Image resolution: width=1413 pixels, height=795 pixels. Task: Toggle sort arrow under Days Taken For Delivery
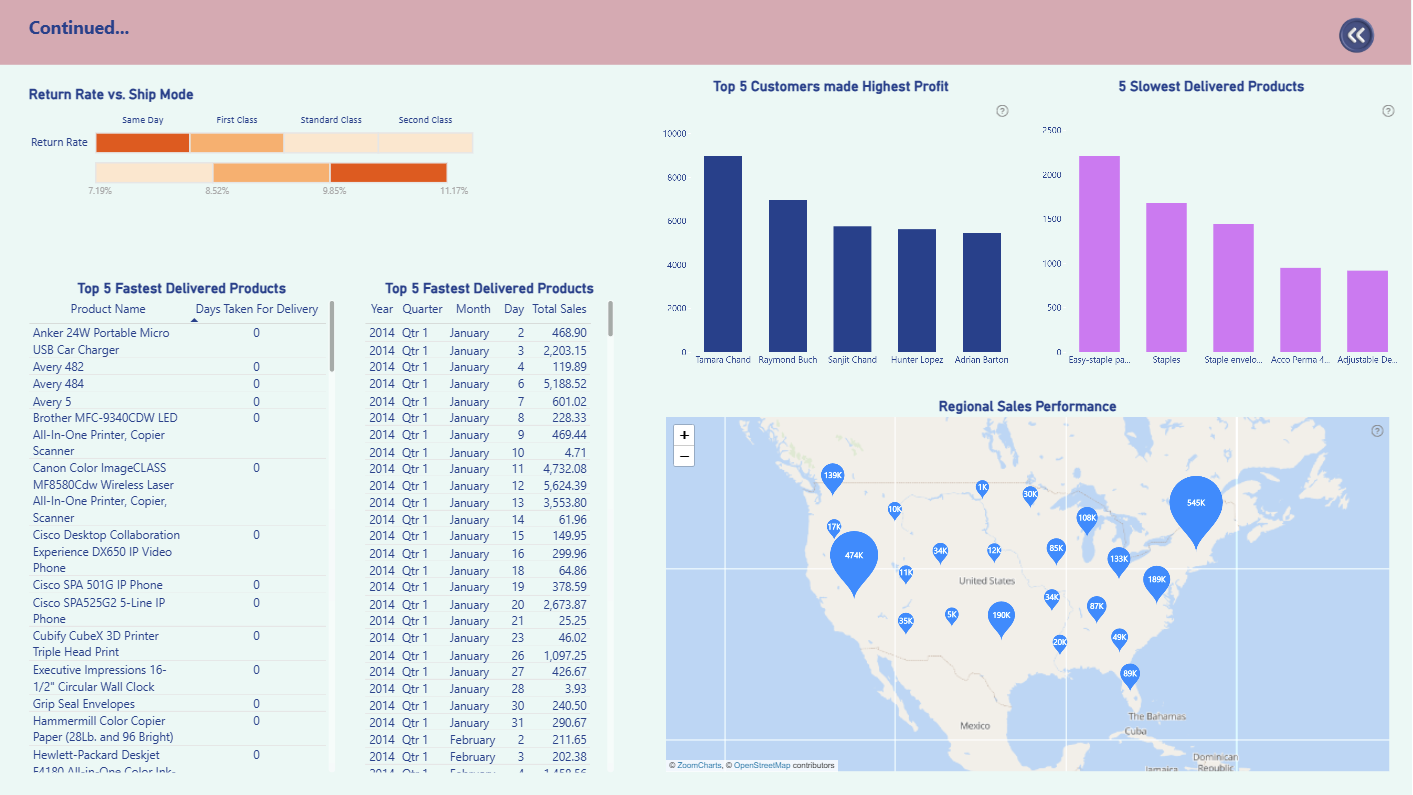pos(194,319)
